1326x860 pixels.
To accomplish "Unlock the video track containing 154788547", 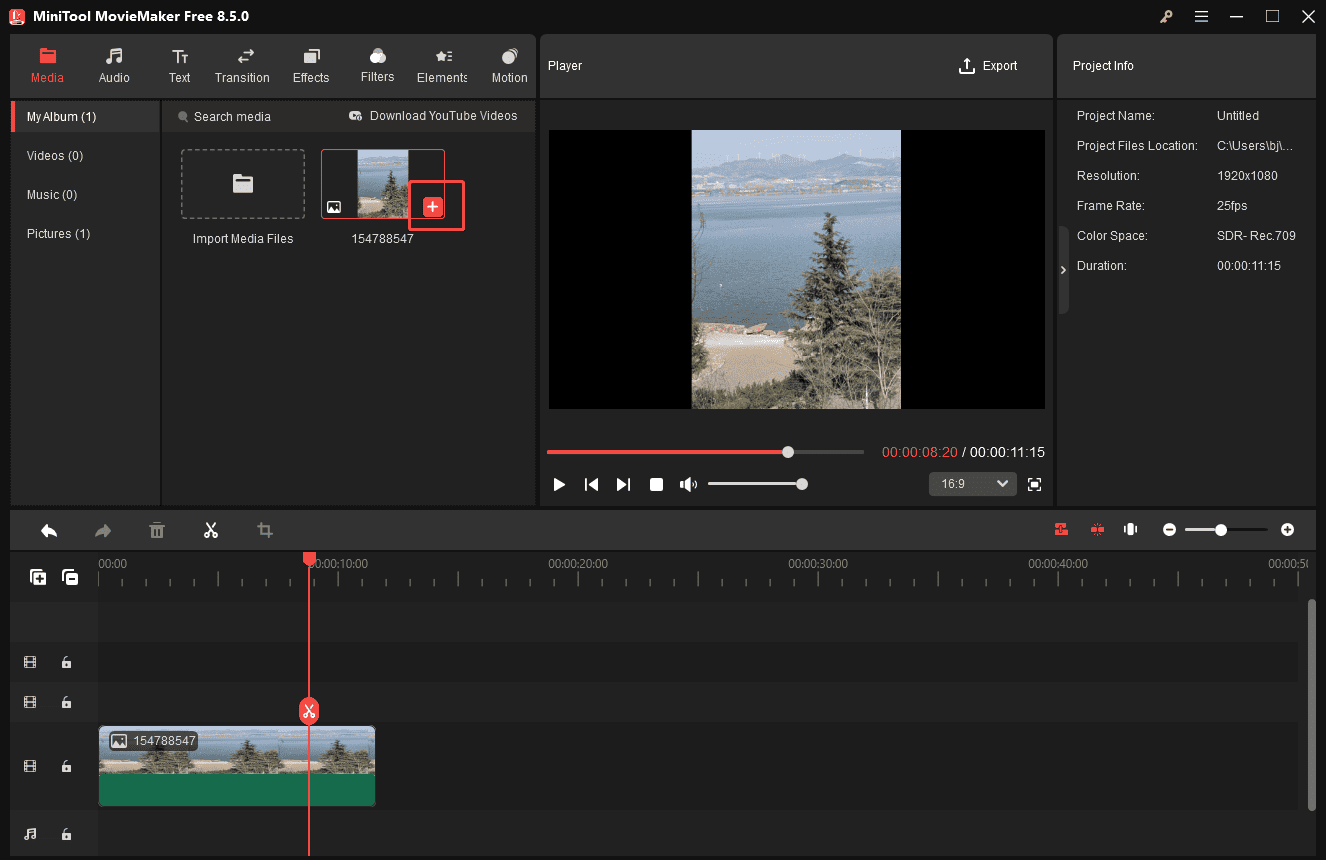I will coord(66,766).
